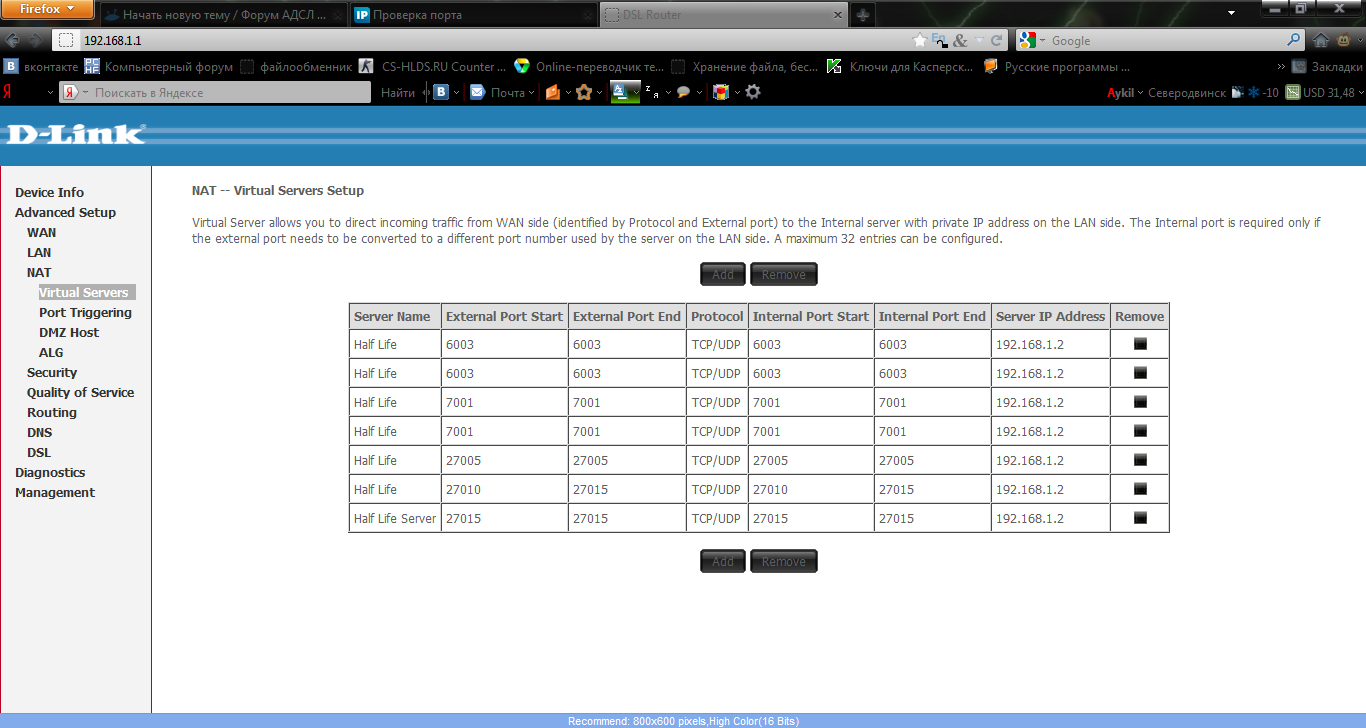
Task: Open the new tab plus button
Action: (x=862, y=15)
